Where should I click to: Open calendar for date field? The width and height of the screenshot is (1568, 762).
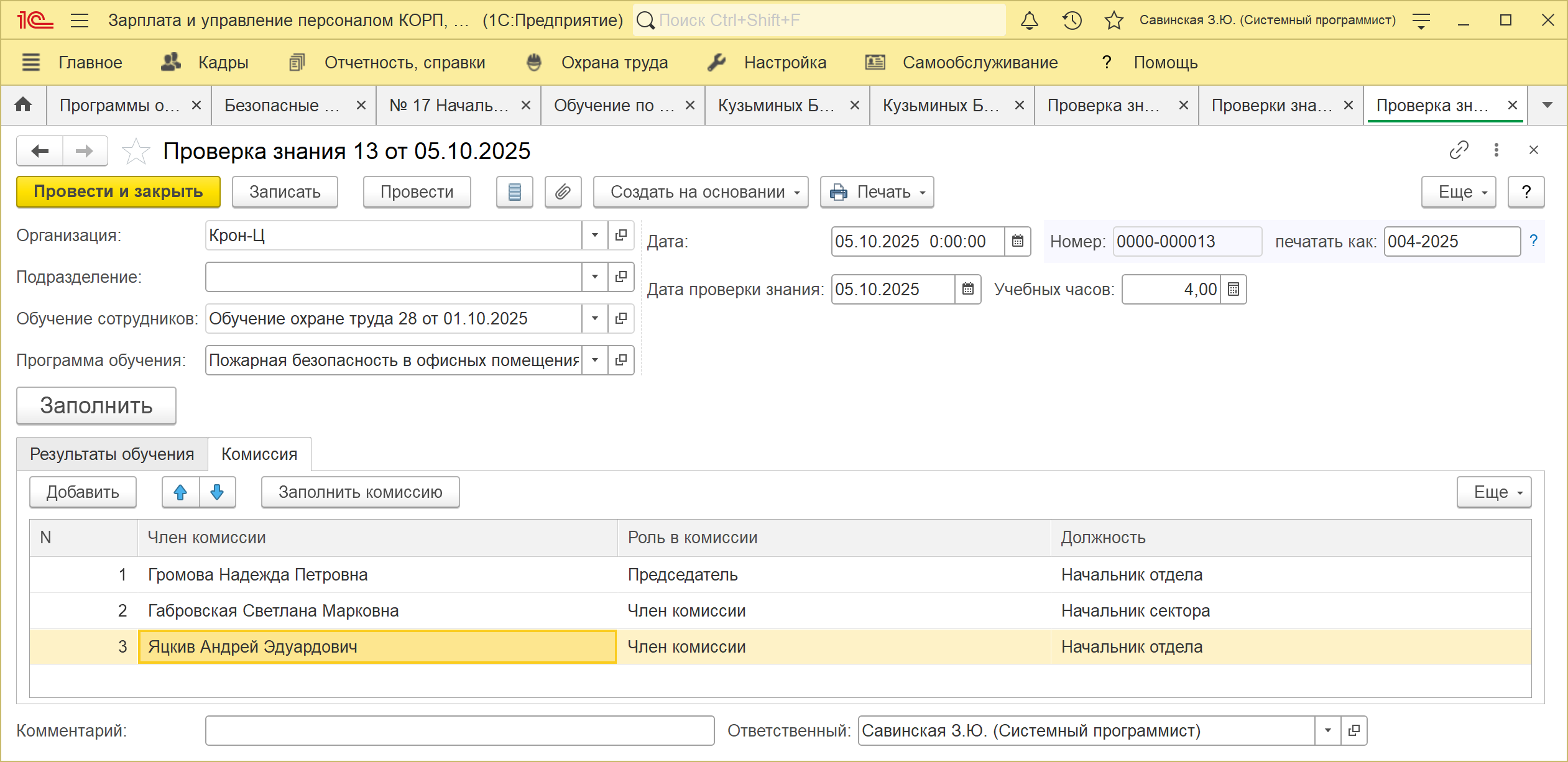[x=1018, y=241]
